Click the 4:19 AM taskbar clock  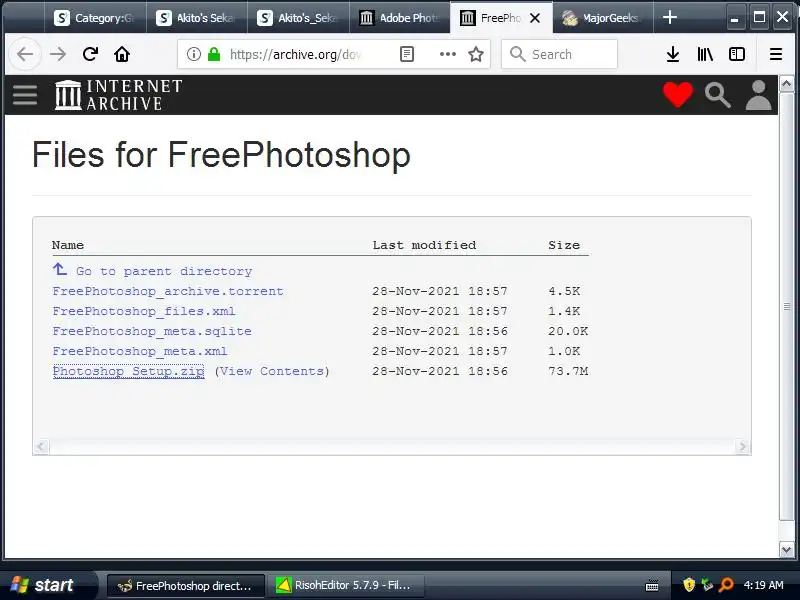(763, 585)
